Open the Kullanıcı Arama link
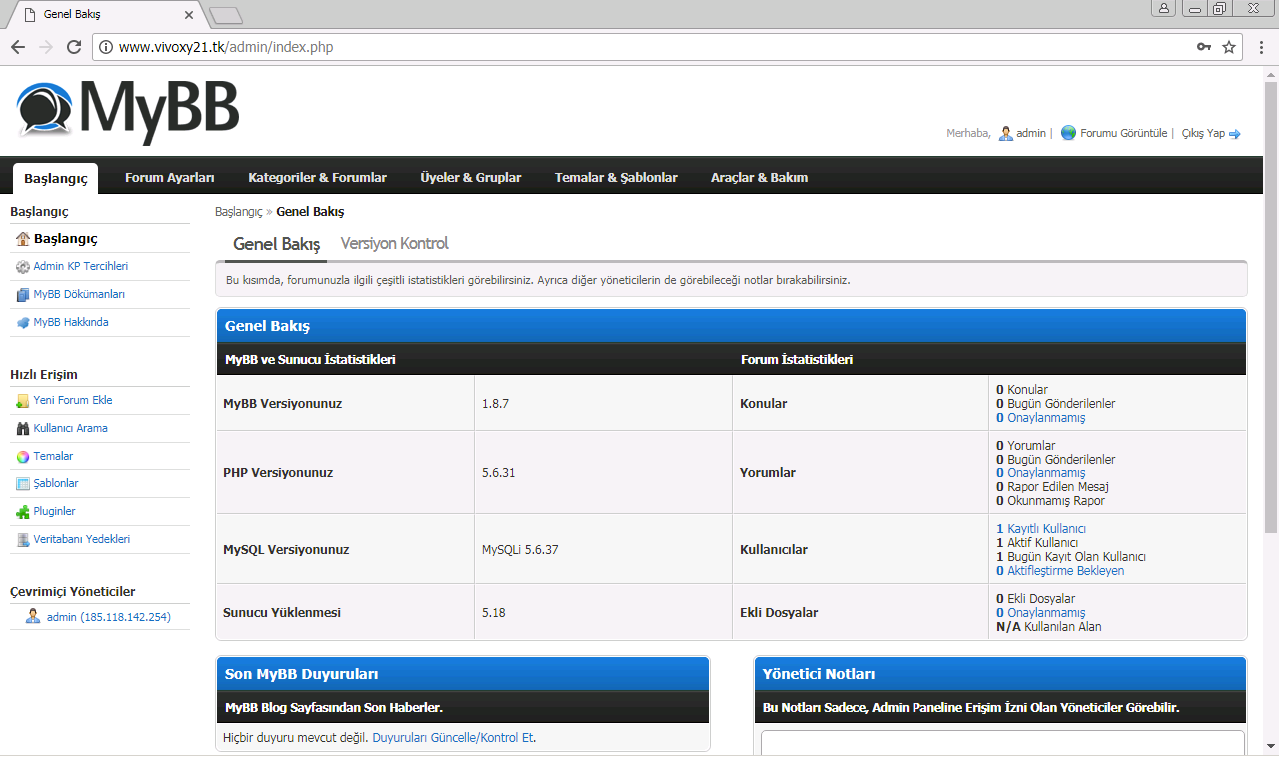 tap(71, 429)
